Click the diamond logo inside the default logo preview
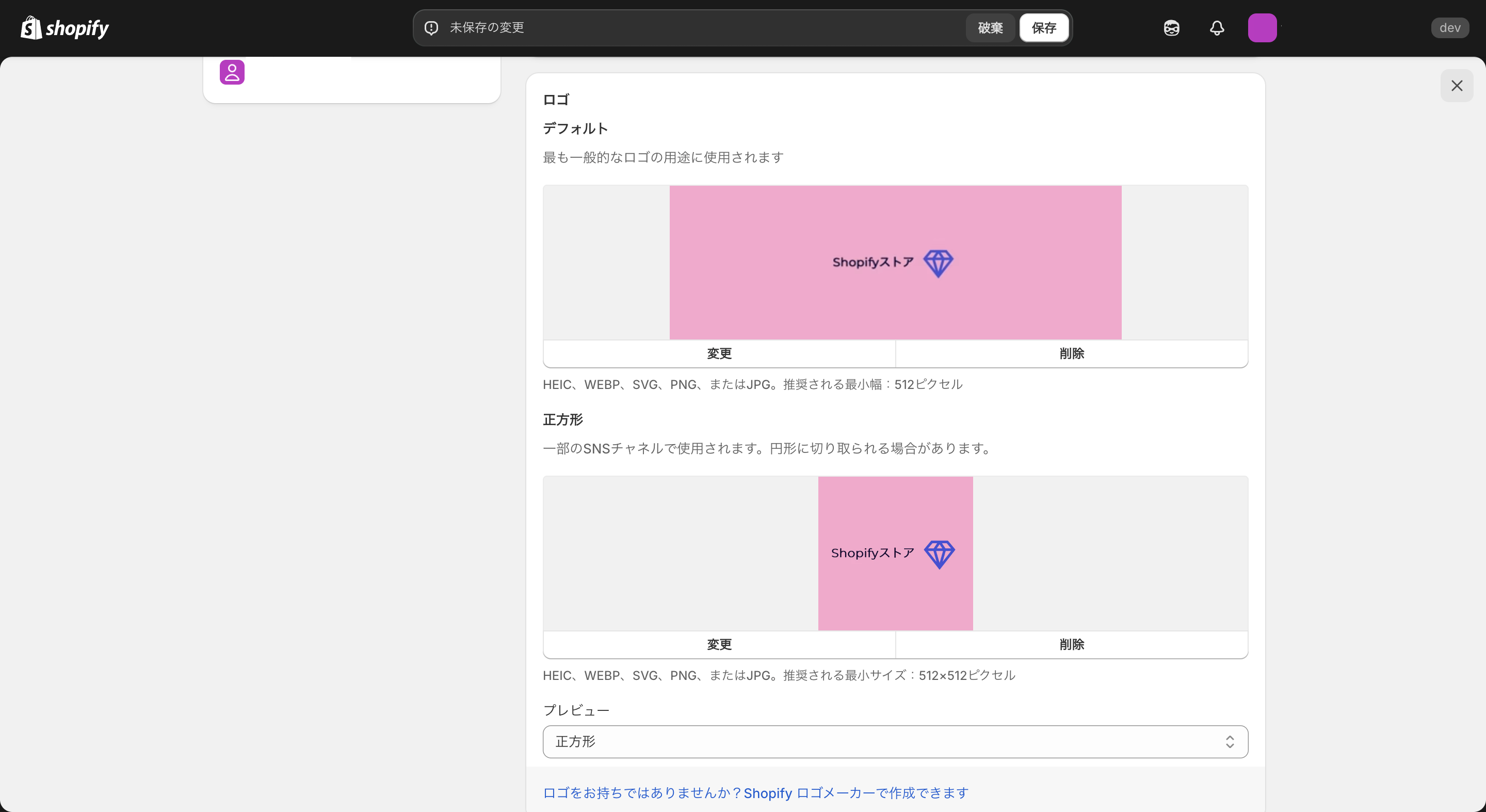Screen dimensions: 1486x812 (x=939, y=263)
